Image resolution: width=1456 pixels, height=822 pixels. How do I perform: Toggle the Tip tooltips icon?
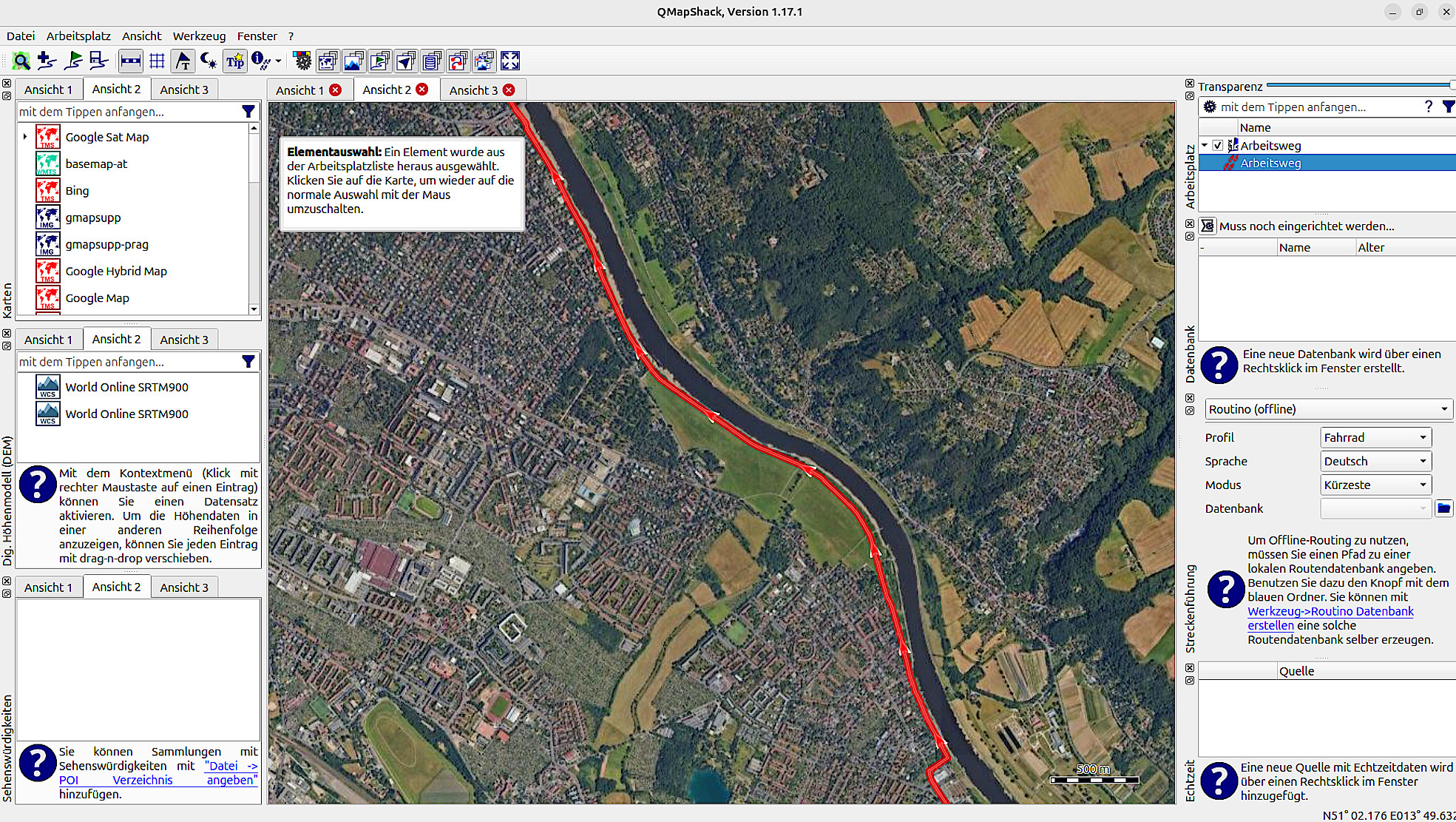coord(235,61)
